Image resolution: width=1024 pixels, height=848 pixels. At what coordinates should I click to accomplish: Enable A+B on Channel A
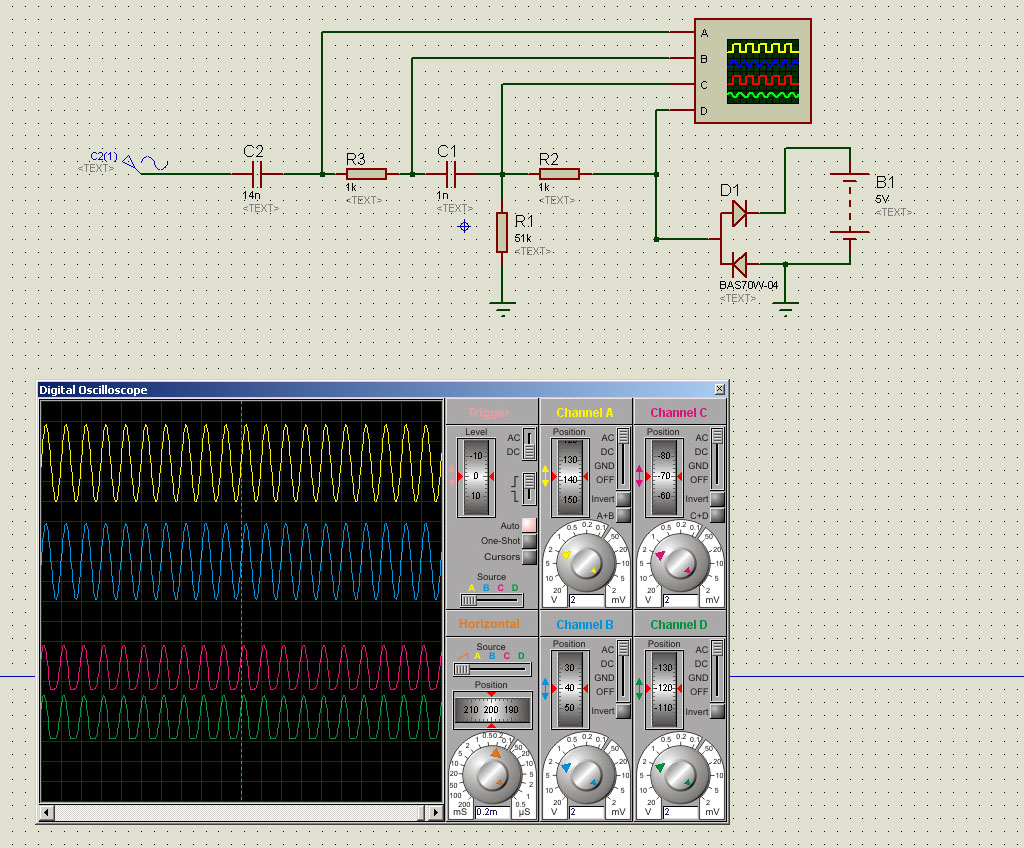[623, 515]
